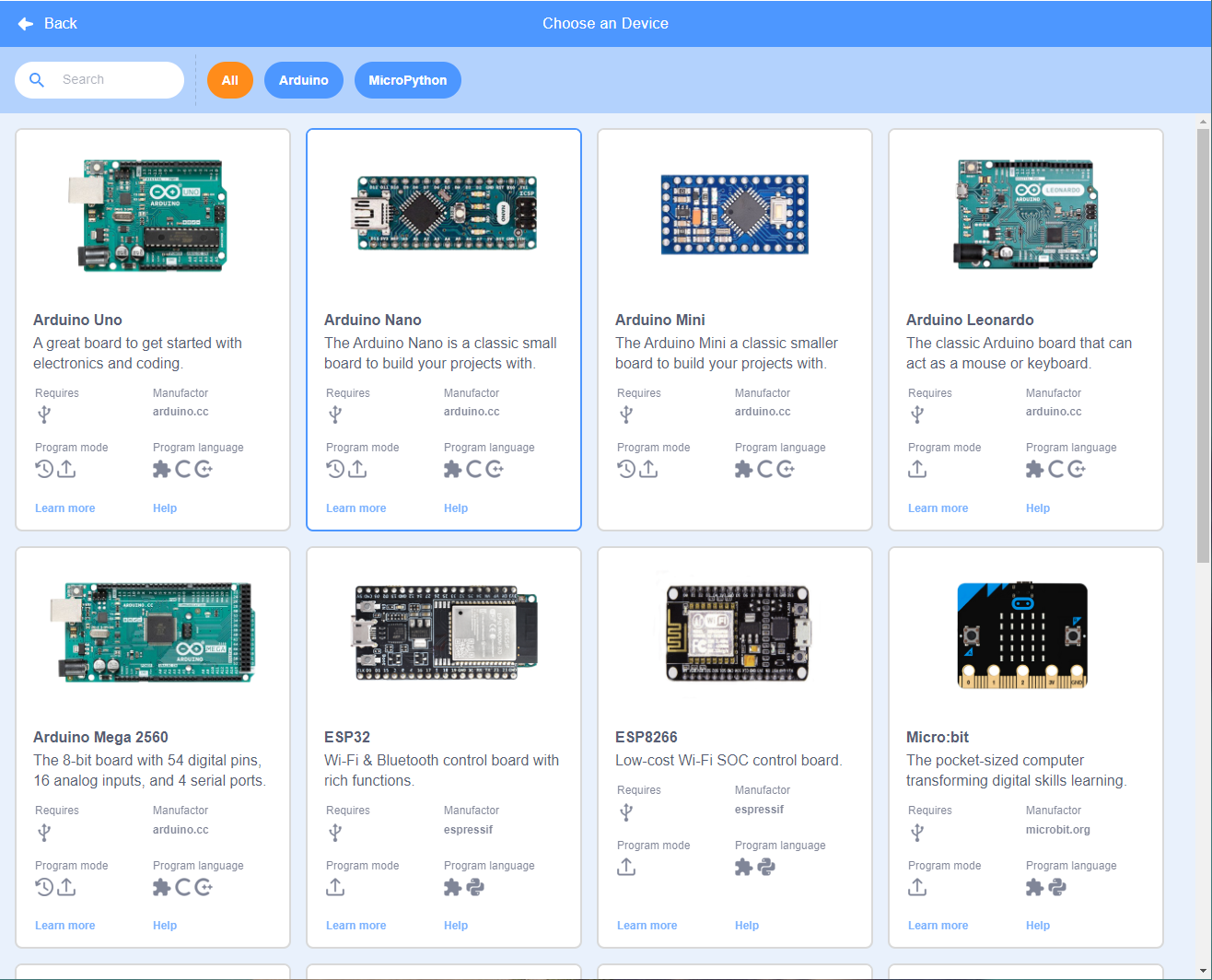Choose the ESP8266 board image
This screenshot has height=980, width=1212.
(x=737, y=634)
